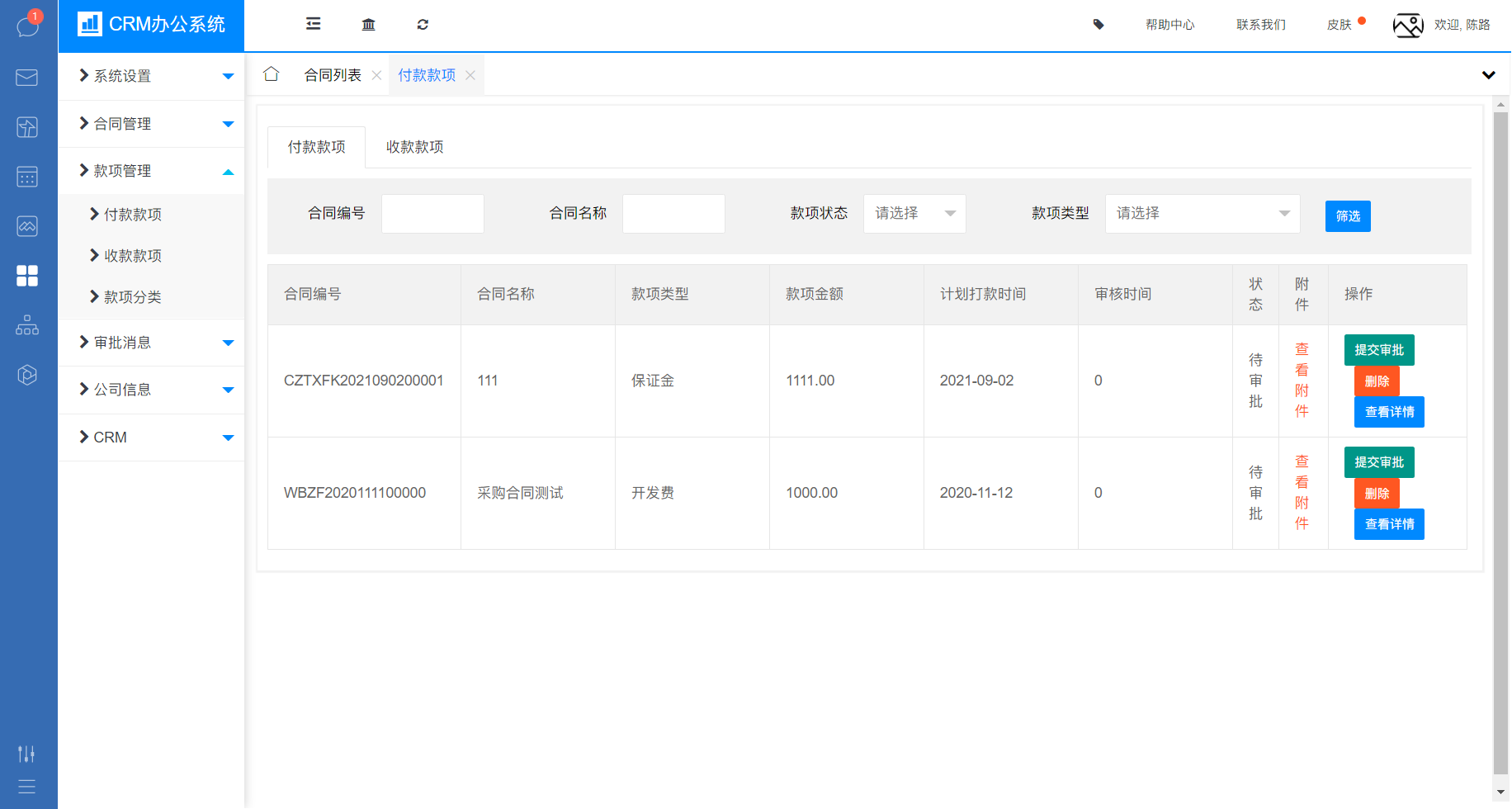Open the 款项类型 dropdown
The width and height of the screenshot is (1512, 809).
[1202, 213]
